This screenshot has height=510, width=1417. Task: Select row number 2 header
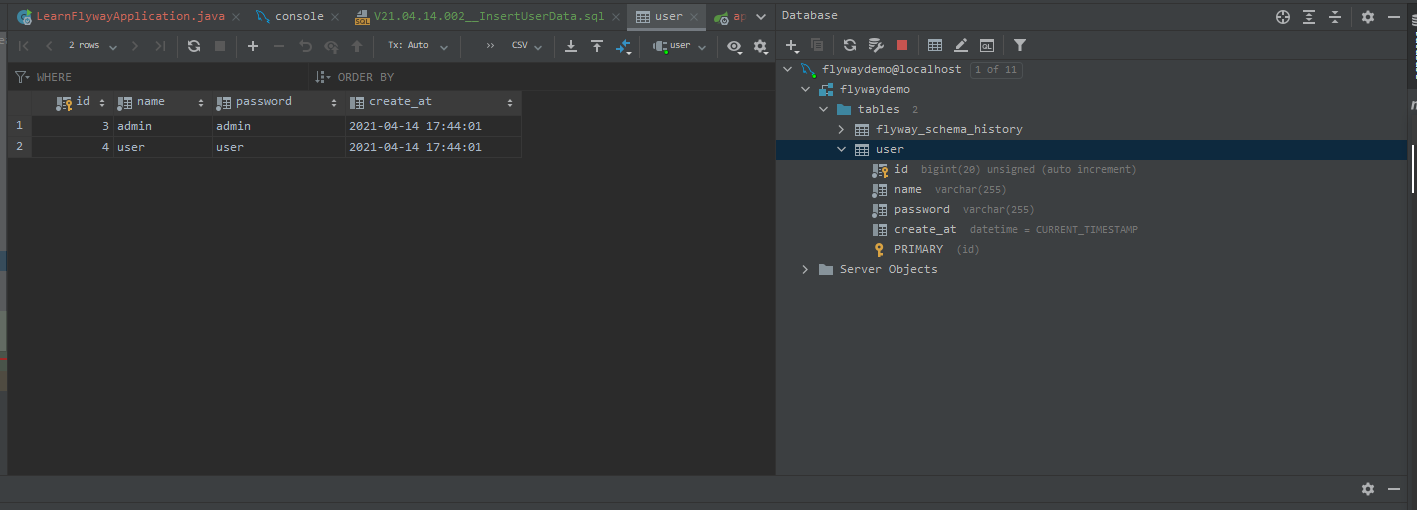tap(19, 147)
